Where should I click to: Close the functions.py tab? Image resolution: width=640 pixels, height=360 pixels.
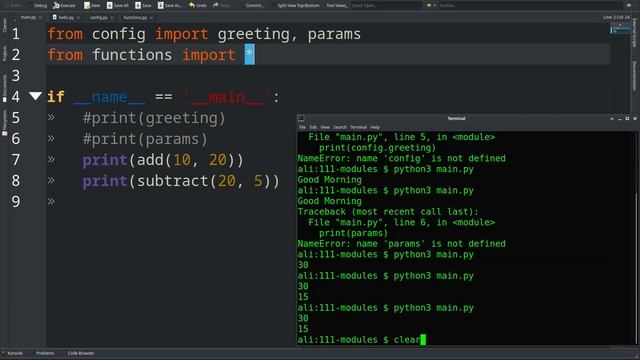pyautogui.click(x=151, y=18)
